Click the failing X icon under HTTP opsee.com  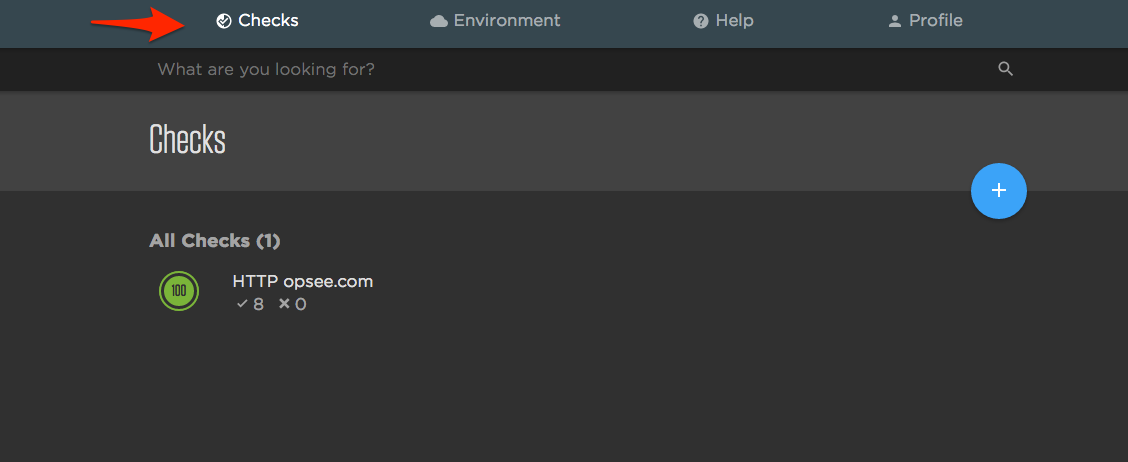click(x=284, y=304)
